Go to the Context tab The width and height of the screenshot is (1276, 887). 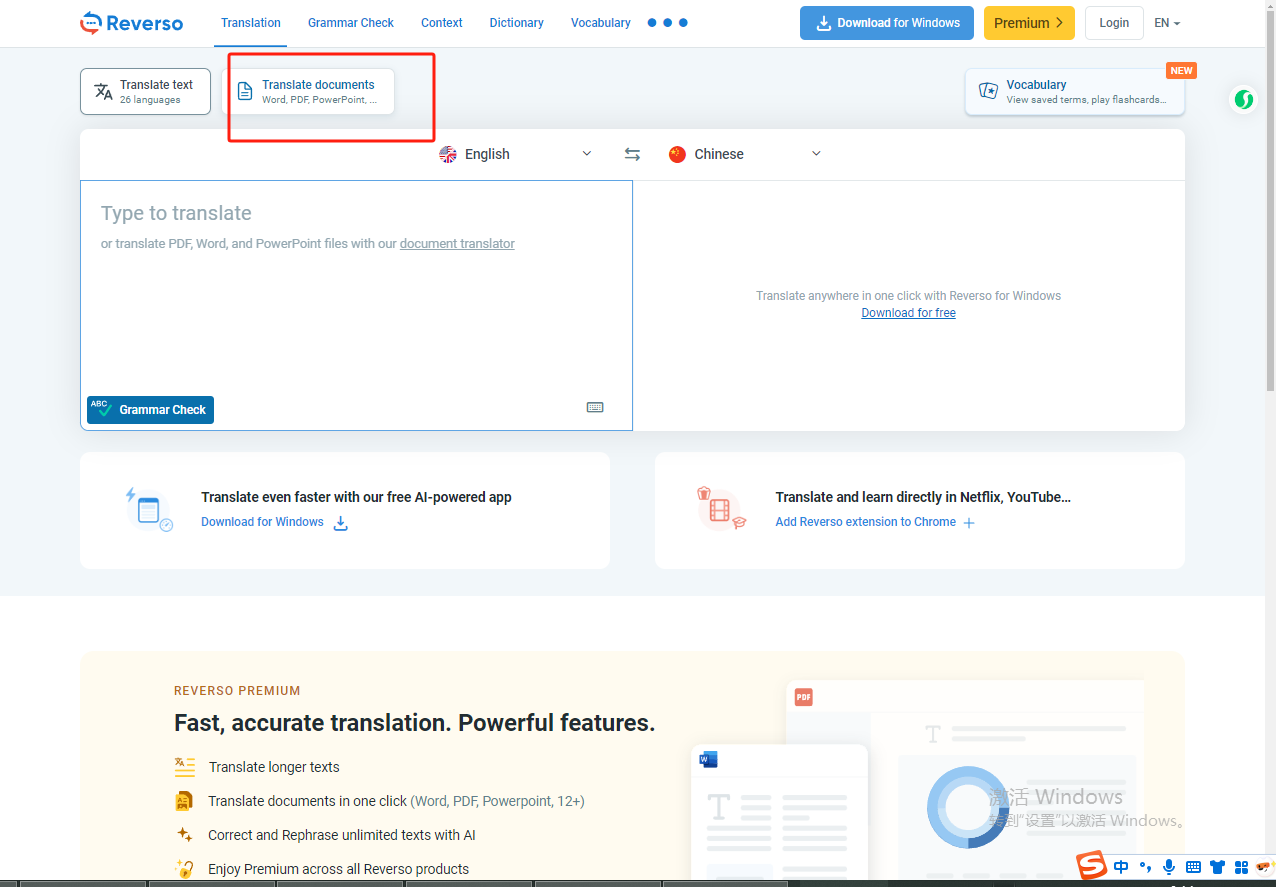tap(442, 22)
